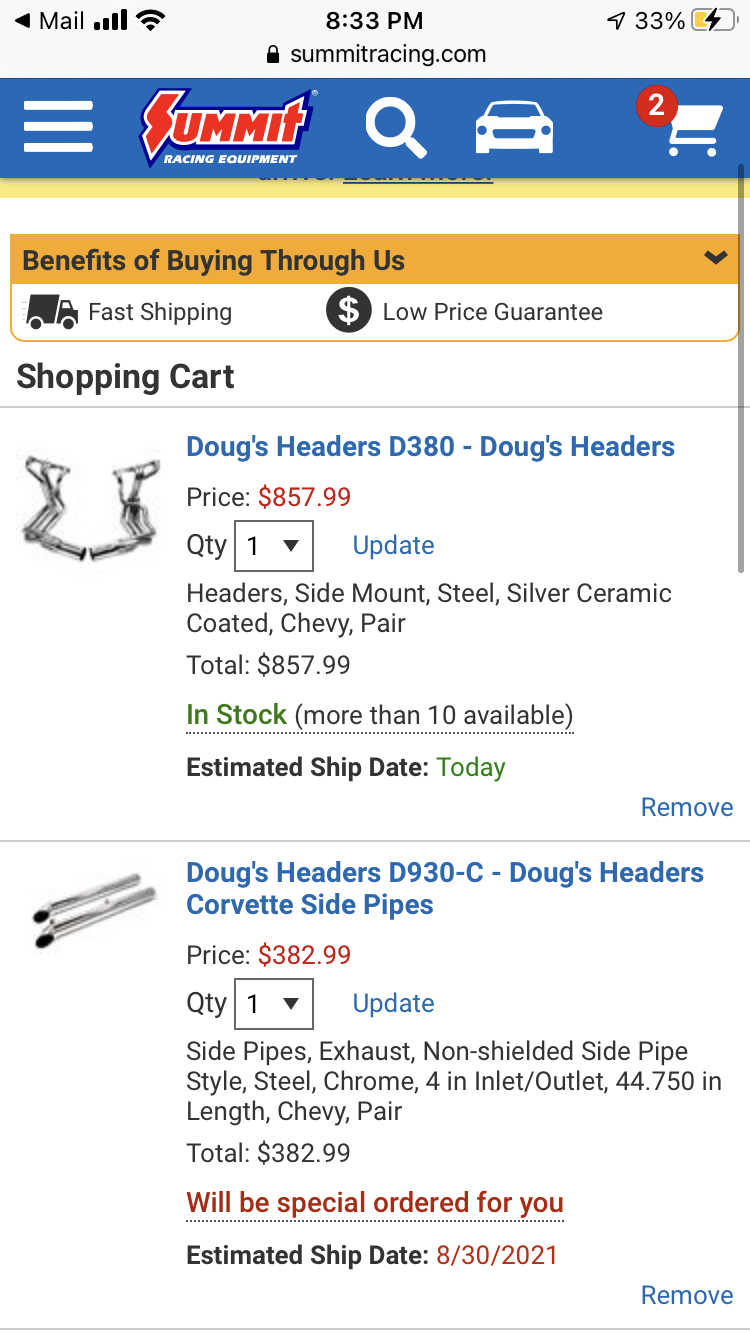Screen dimensions: 750x1334
Task: Tap the Back to Mail arrow
Action: (23, 20)
